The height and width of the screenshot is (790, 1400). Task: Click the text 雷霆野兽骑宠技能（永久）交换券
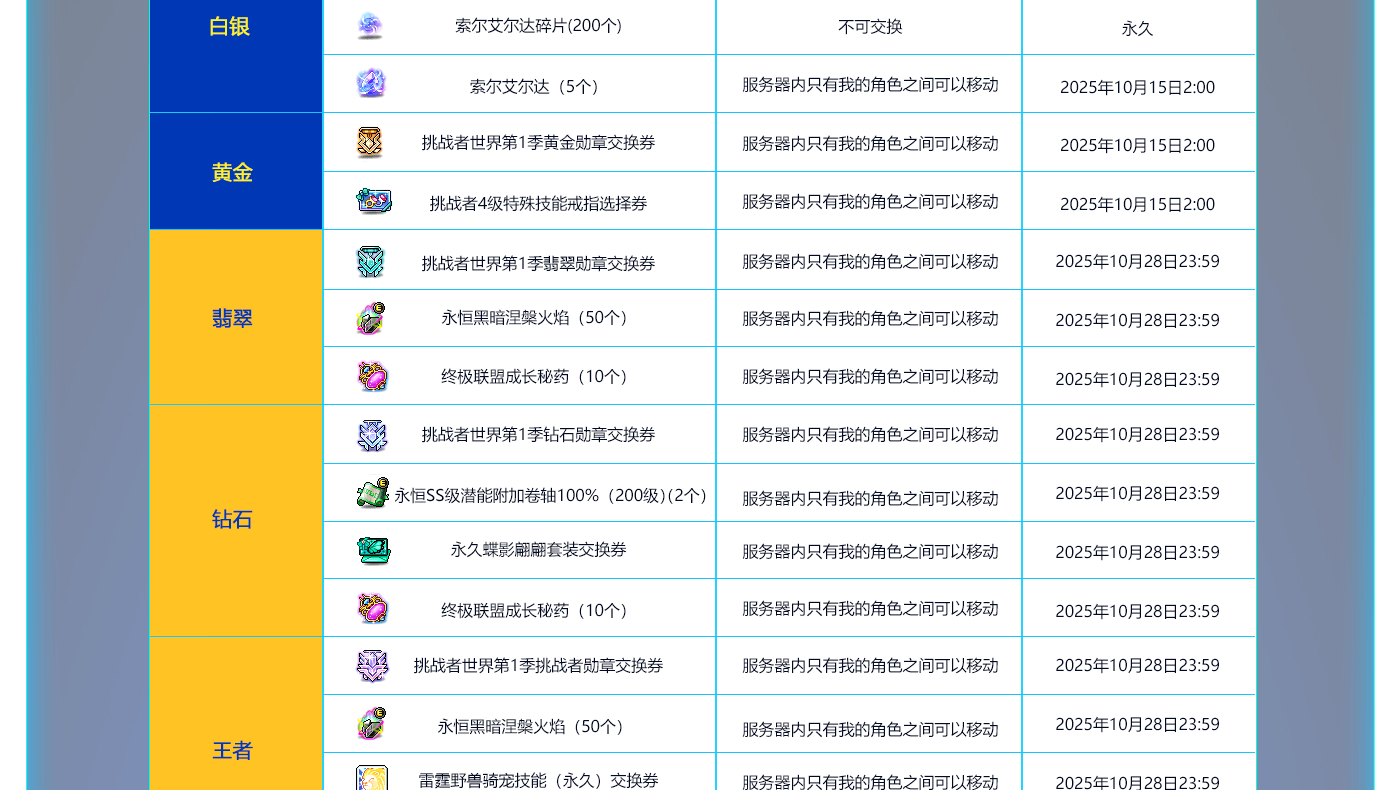point(538,781)
